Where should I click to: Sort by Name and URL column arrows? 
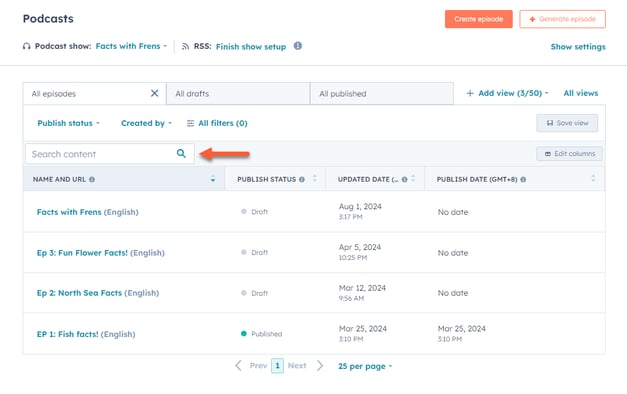click(x=213, y=179)
